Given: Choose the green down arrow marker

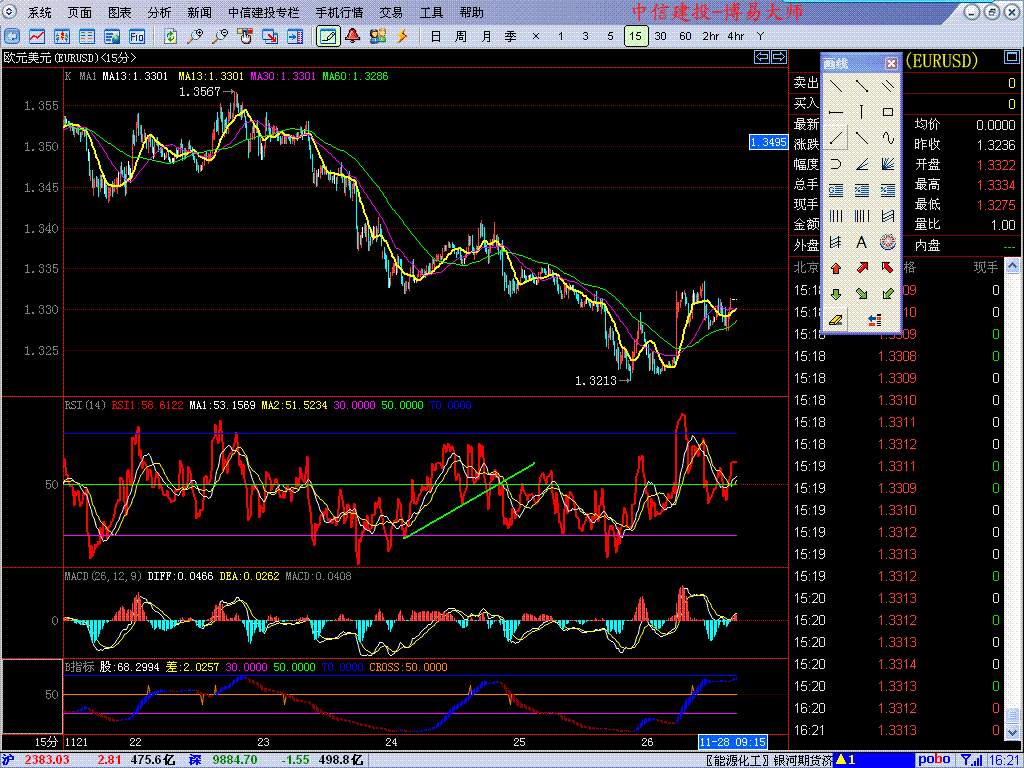Looking at the screenshot, I should click(x=836, y=294).
